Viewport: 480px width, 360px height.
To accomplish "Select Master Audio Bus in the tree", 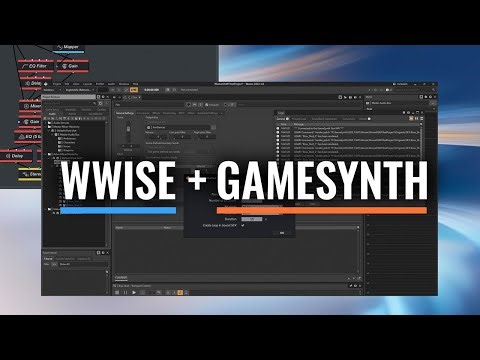I will 68,135.
